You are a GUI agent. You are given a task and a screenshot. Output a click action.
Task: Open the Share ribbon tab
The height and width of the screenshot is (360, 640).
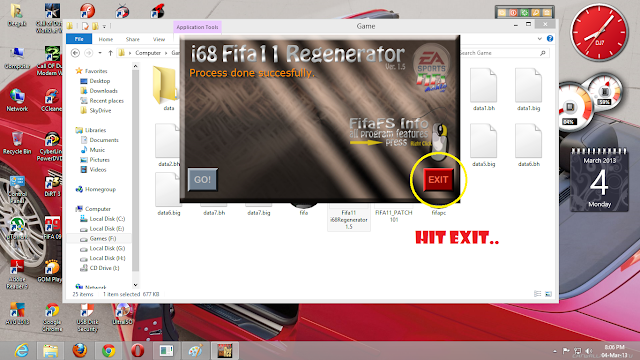tap(133, 39)
